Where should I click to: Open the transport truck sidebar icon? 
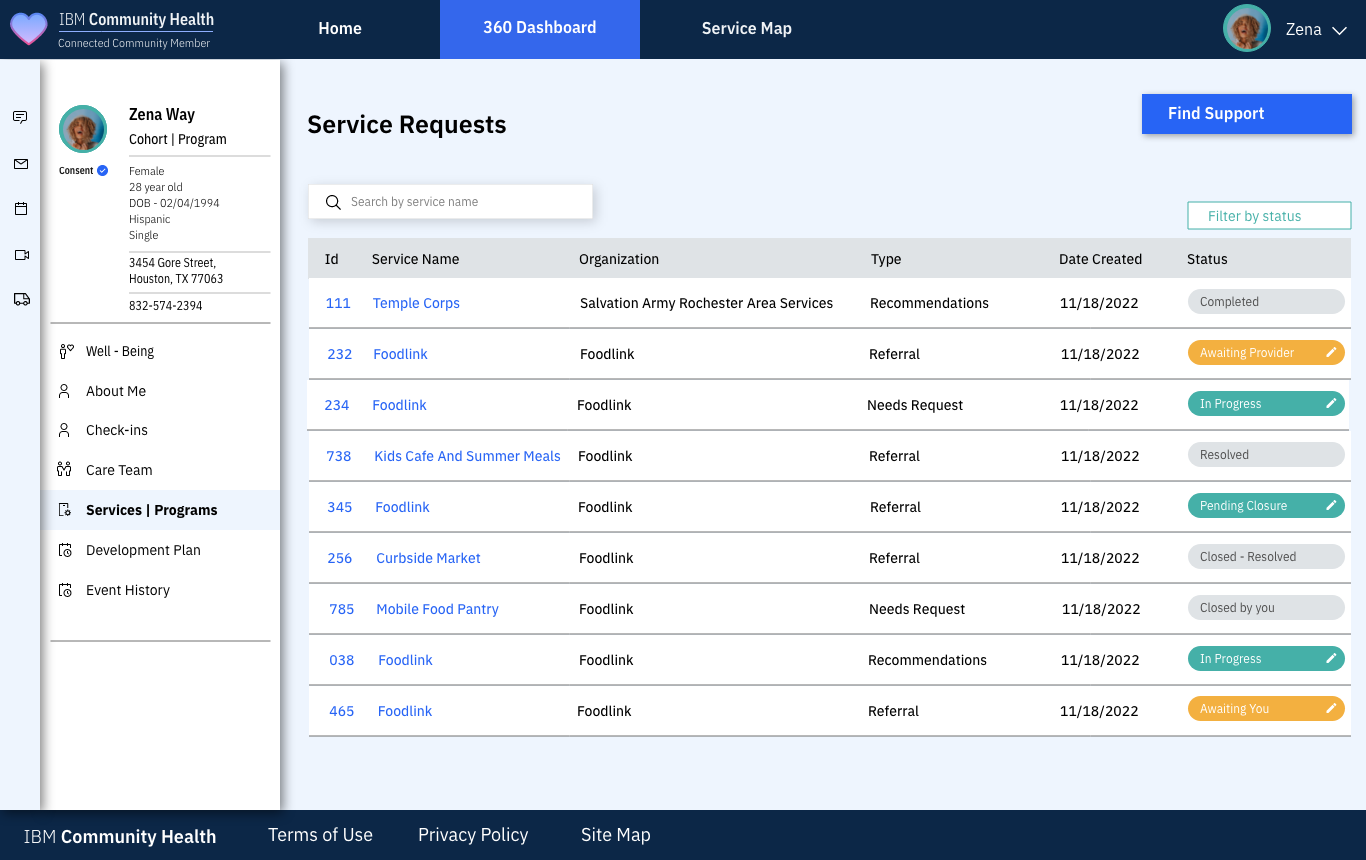pyautogui.click(x=21, y=299)
